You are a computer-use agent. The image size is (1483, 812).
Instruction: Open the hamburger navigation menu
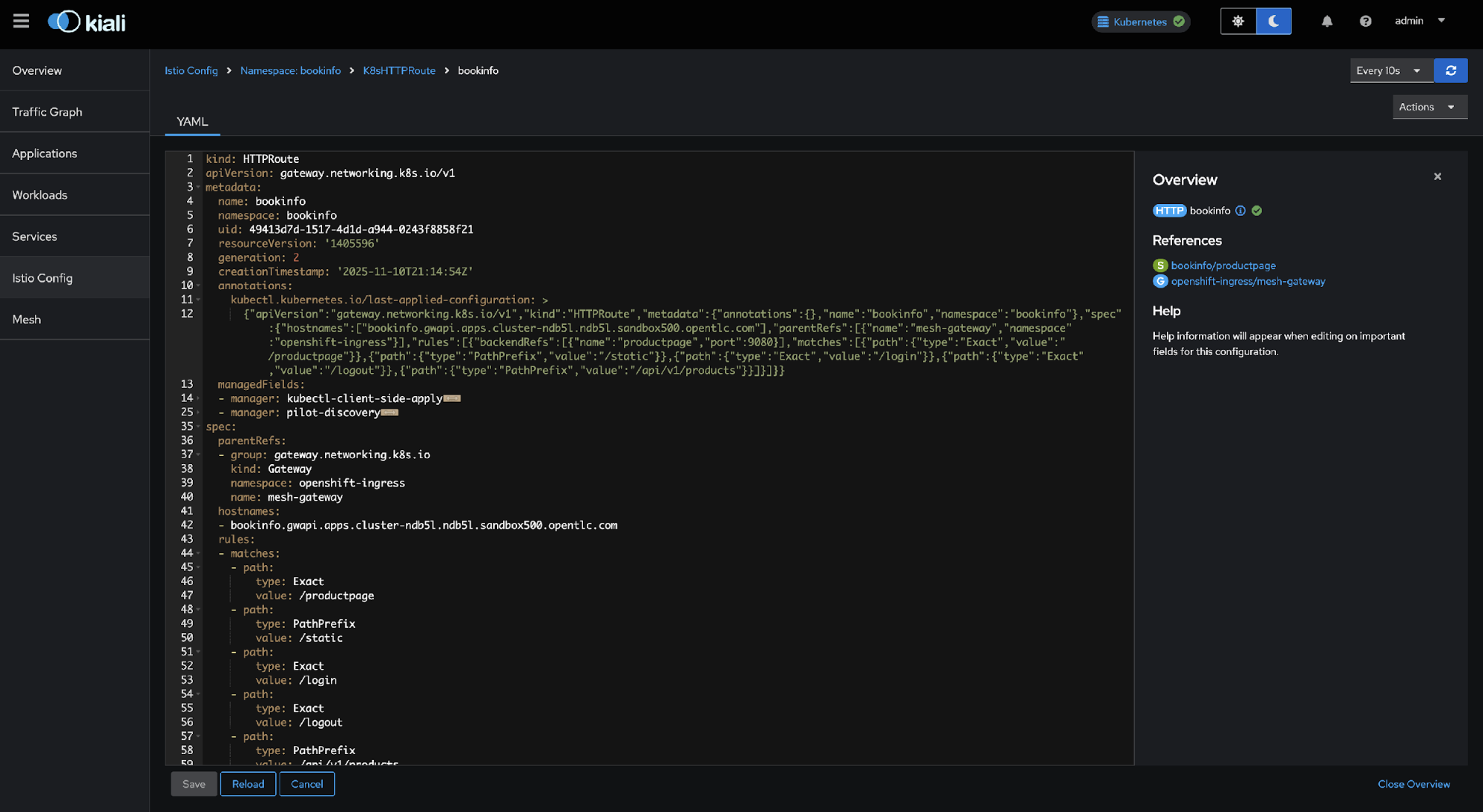pyautogui.click(x=21, y=21)
